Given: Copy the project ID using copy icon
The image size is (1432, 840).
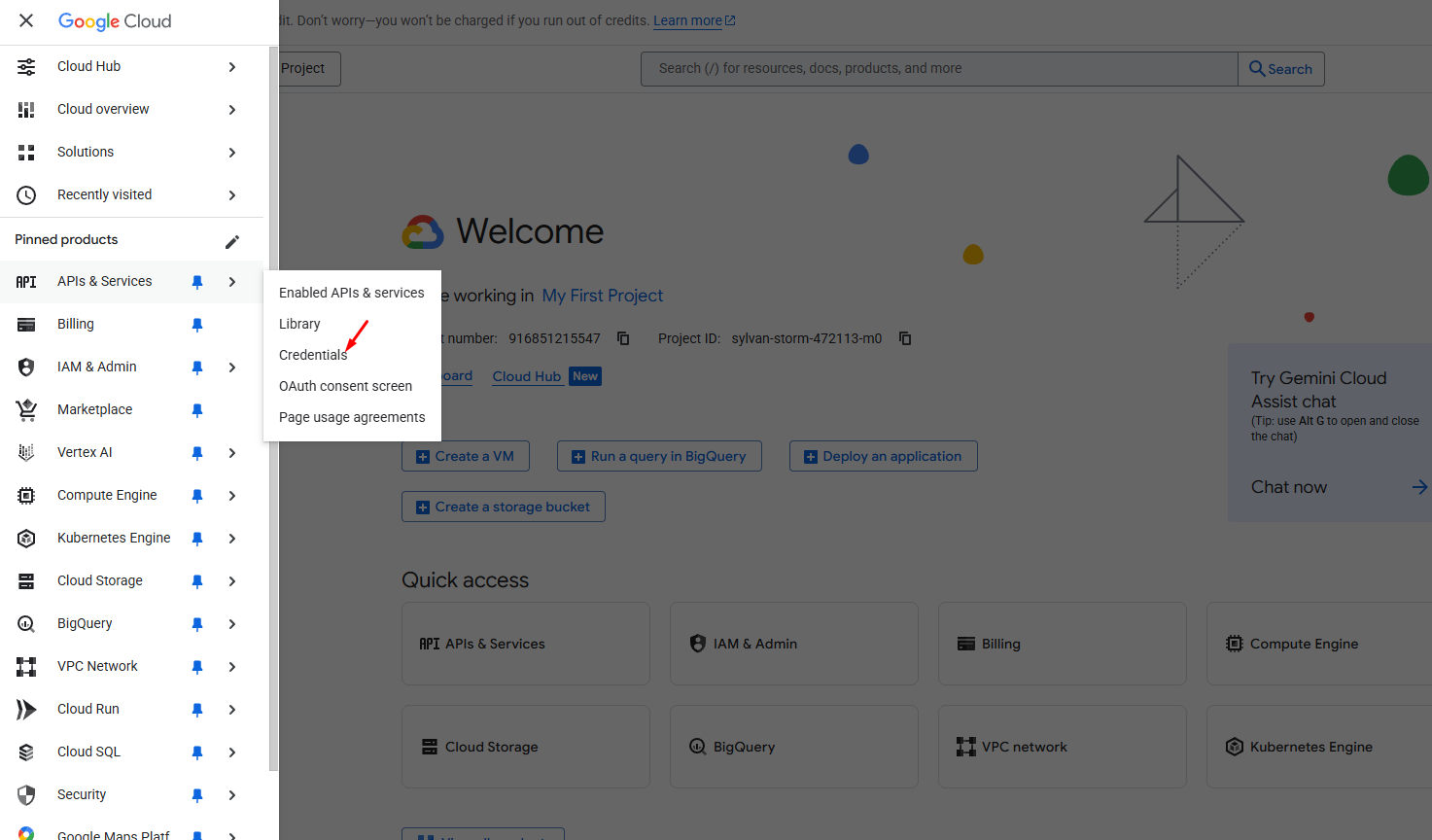Looking at the screenshot, I should tap(905, 338).
